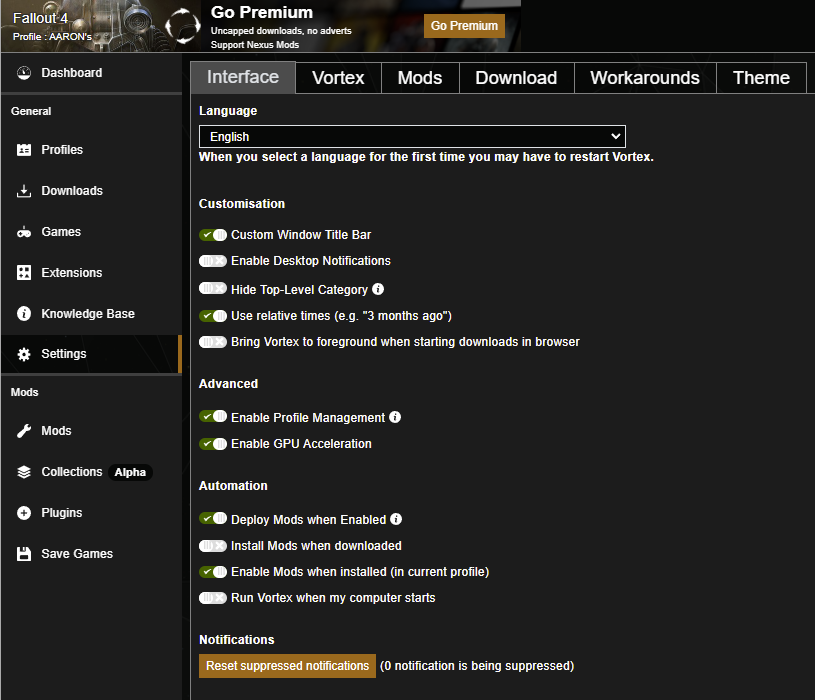Open the Workarounds settings tab

645,78
